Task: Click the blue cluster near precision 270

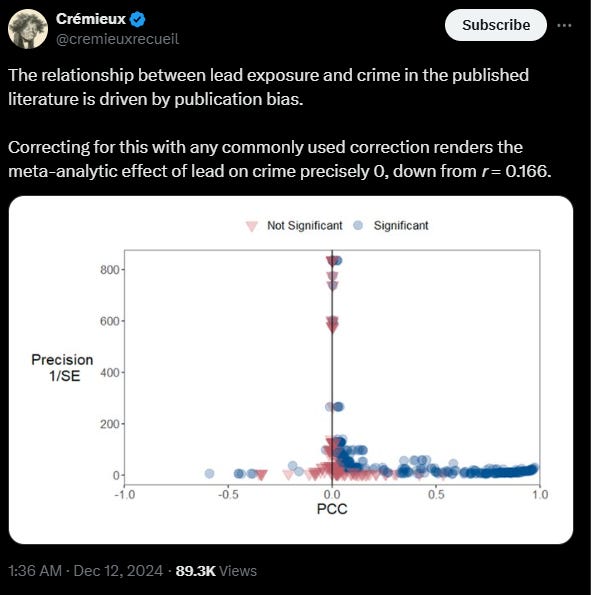Action: tap(334, 407)
